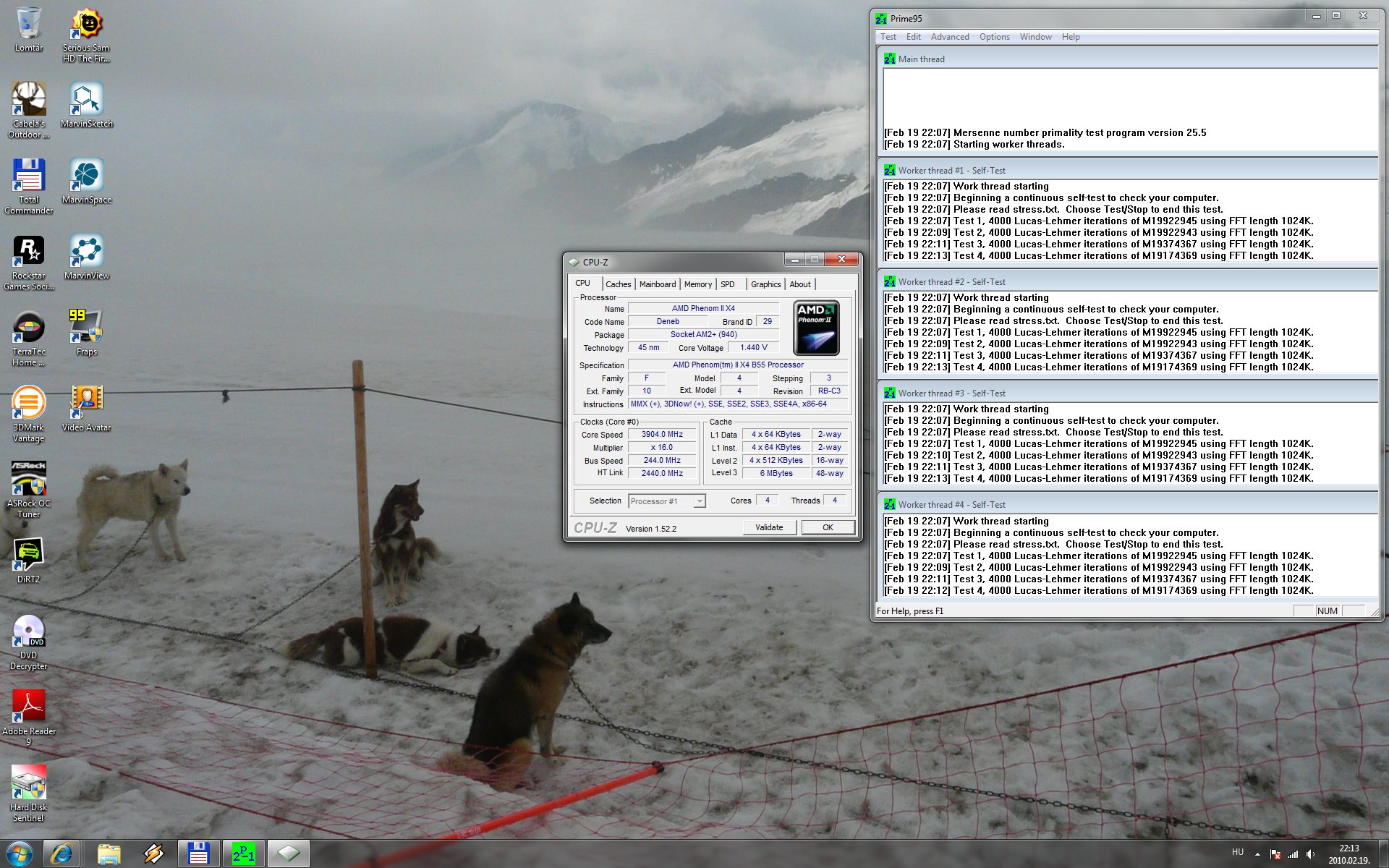The height and width of the screenshot is (868, 1389).
Task: Open Total Commander desktop icon
Action: [28, 176]
